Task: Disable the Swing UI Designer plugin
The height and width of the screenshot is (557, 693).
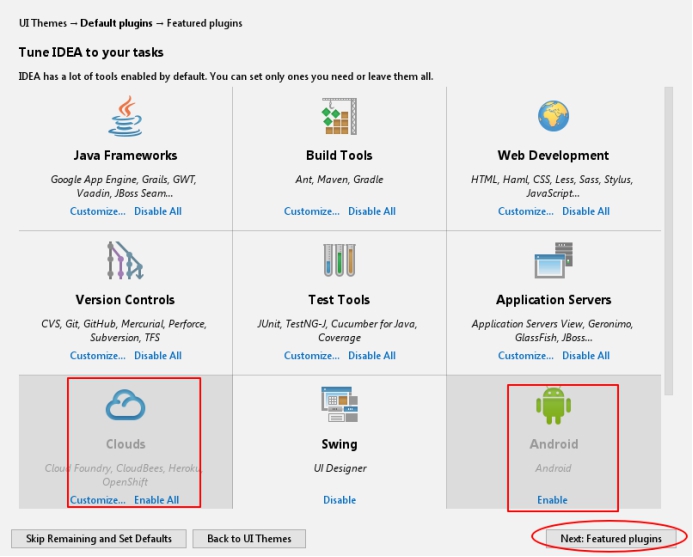Action: [339, 500]
